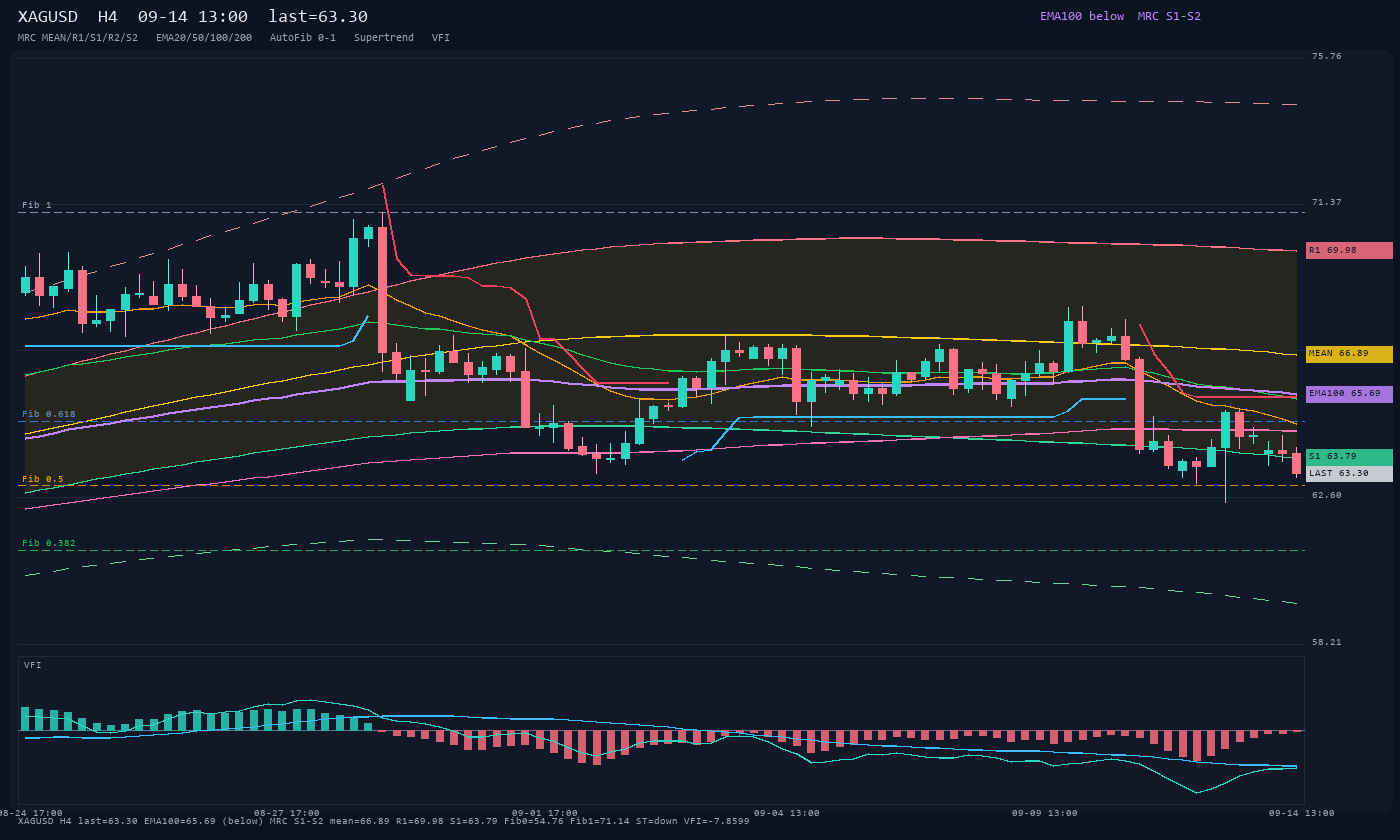Click "last=63.30" in the chart title
Screen dimensions: 1400x840
pos(318,17)
